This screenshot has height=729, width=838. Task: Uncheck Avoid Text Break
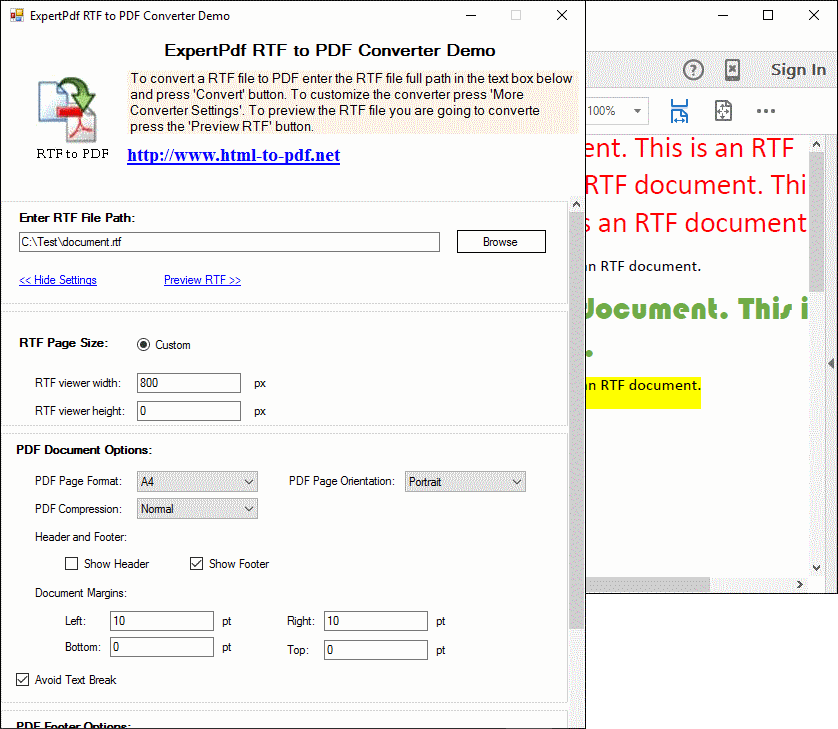[22, 679]
